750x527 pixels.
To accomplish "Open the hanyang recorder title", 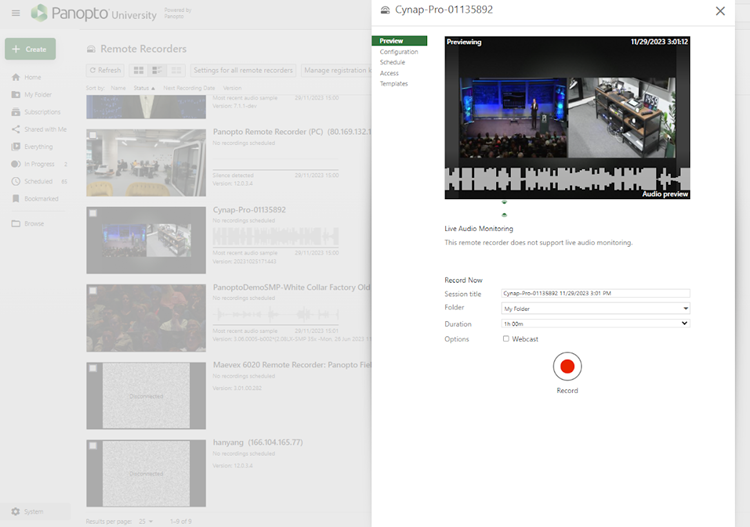I will click(257, 442).
